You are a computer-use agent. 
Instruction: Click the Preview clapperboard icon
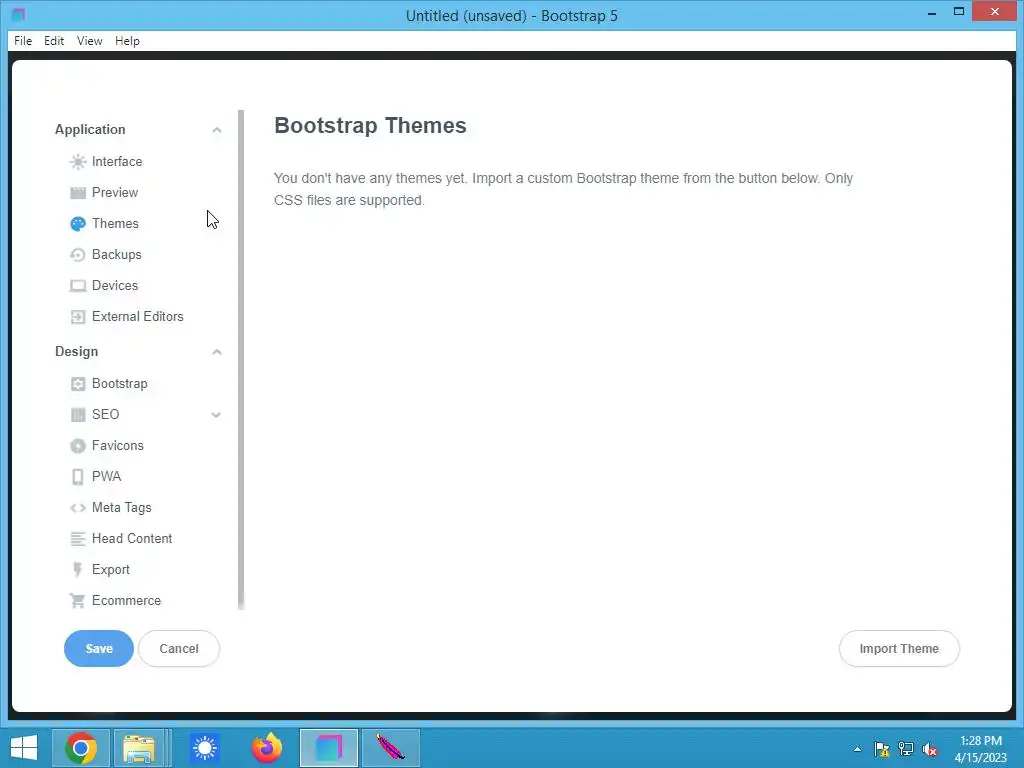(x=78, y=193)
